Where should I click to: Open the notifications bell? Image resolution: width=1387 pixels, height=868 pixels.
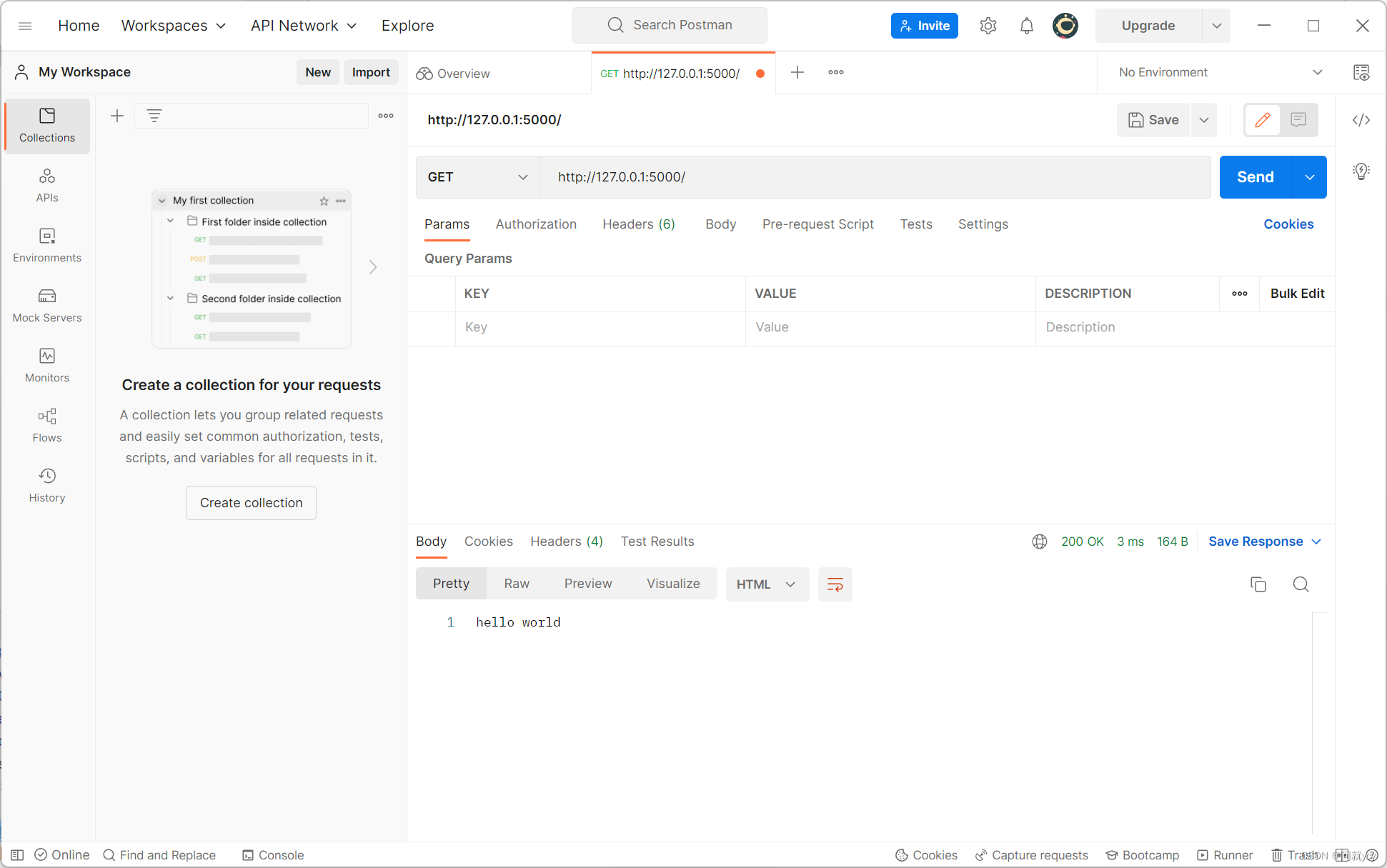tap(1026, 26)
